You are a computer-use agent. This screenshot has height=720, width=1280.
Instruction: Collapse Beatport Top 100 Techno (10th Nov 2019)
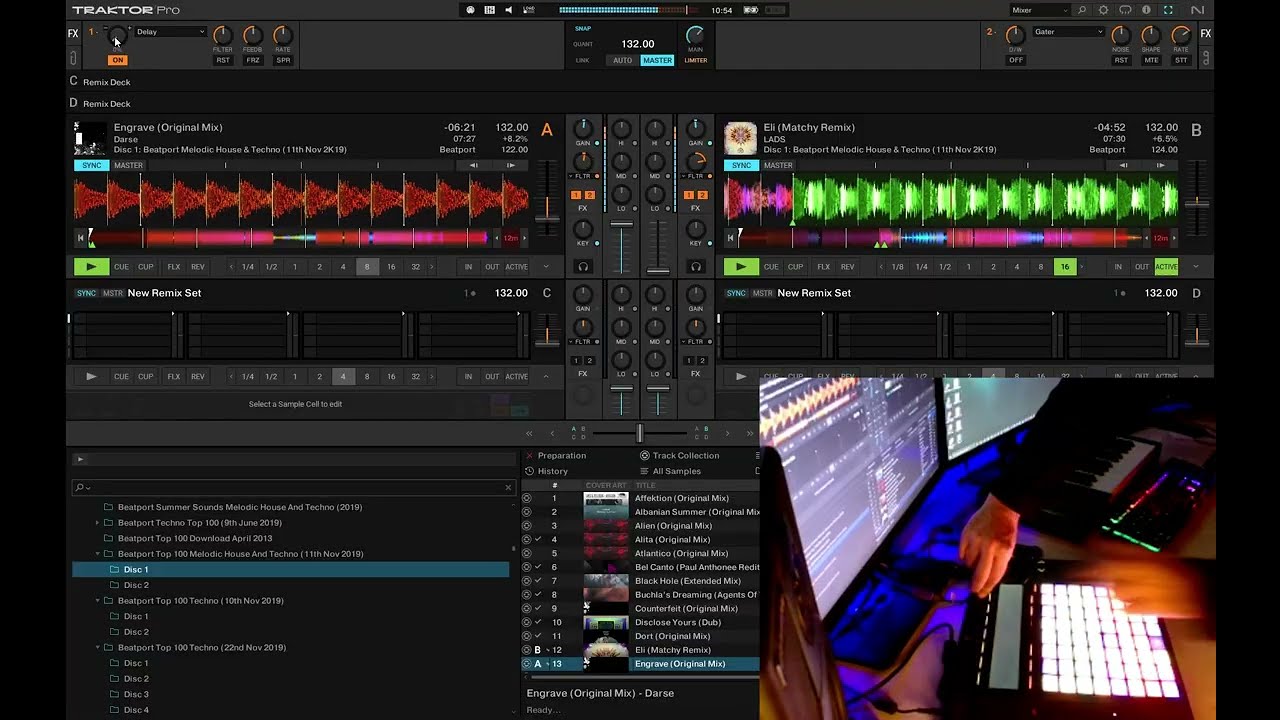point(97,601)
